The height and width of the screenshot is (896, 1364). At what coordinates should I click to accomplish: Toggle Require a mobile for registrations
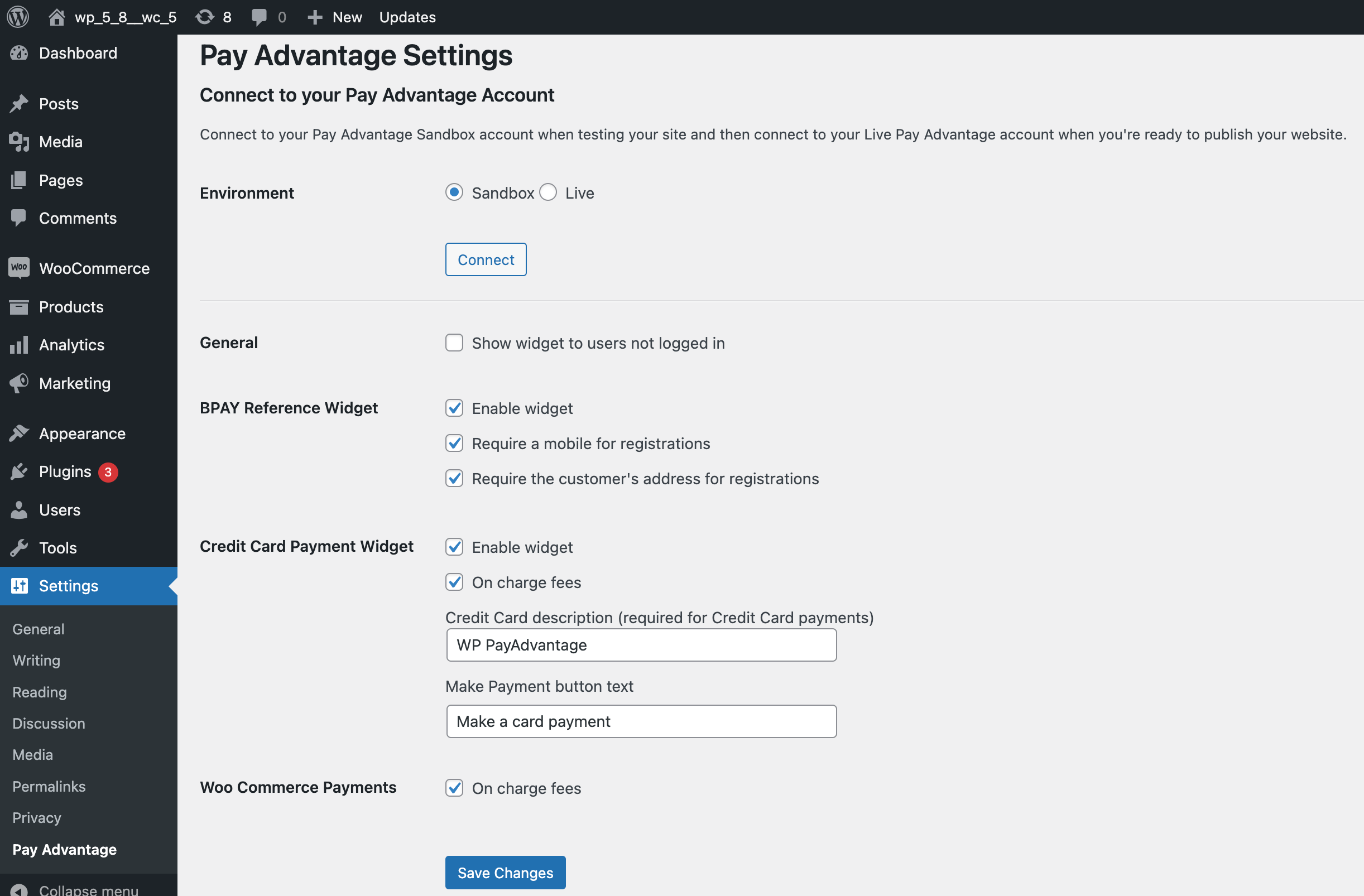(454, 444)
